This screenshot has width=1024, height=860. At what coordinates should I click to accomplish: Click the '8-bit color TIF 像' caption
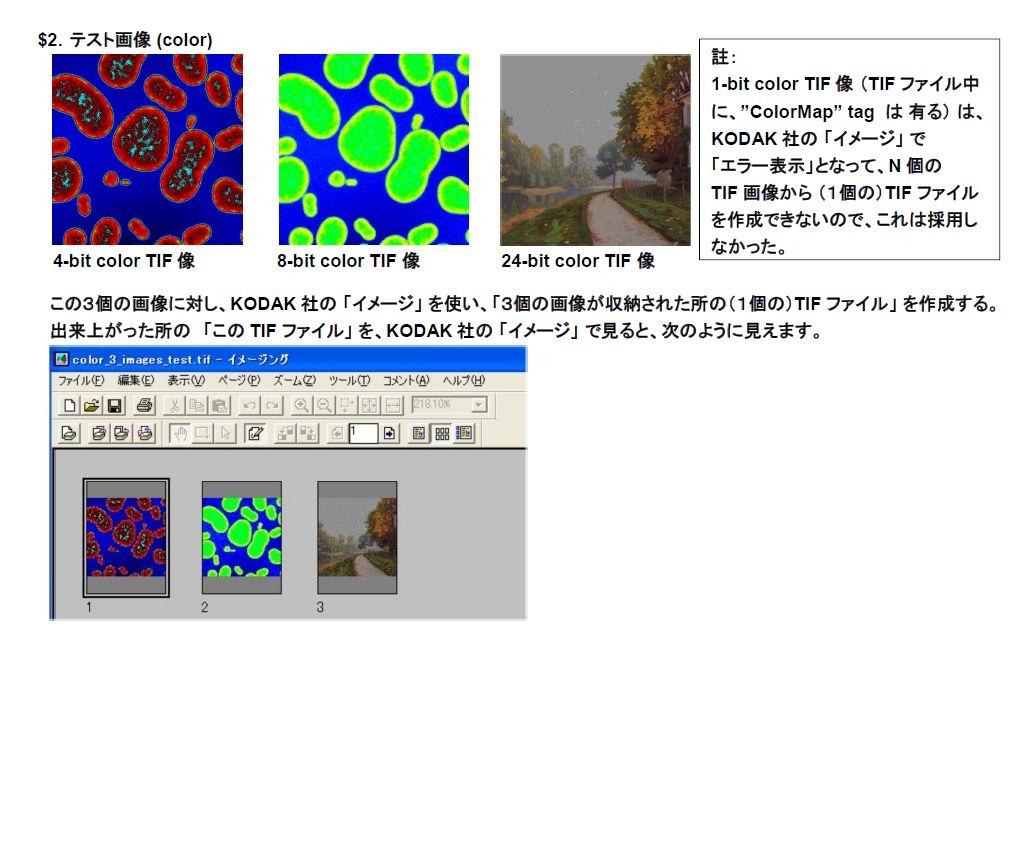(x=348, y=261)
